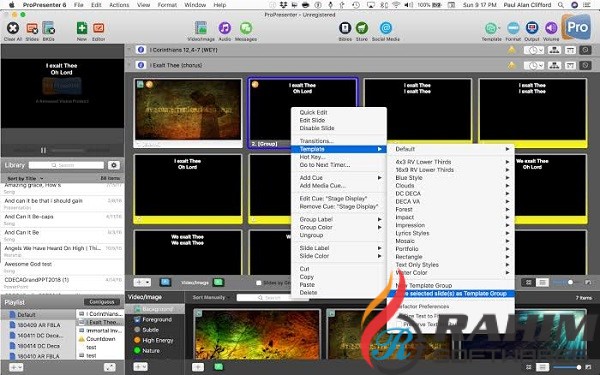The height and width of the screenshot is (375, 600).
Task: Click the Clear All toolbar icon
Action: click(13, 28)
